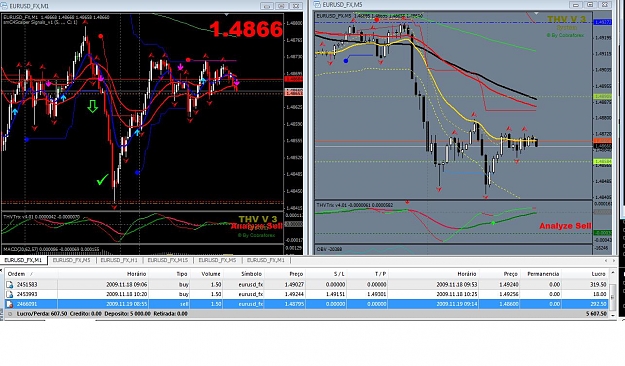Sort by the Lucro column header
Image resolution: width=625 pixels, height=366 pixels.
pyautogui.click(x=585, y=274)
